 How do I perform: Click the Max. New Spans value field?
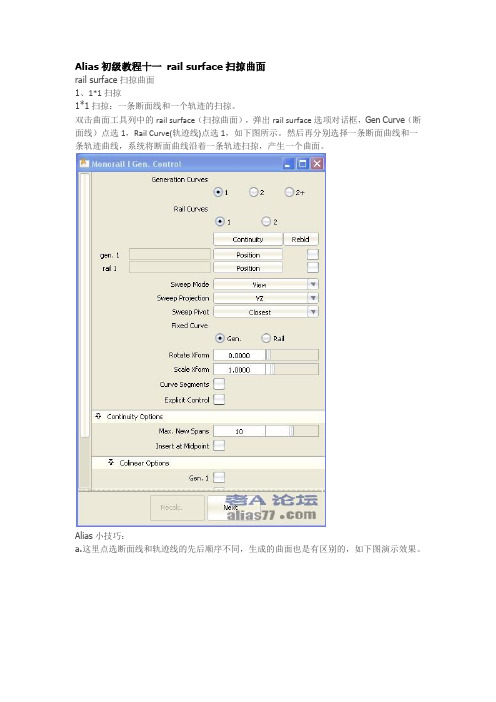pos(239,431)
